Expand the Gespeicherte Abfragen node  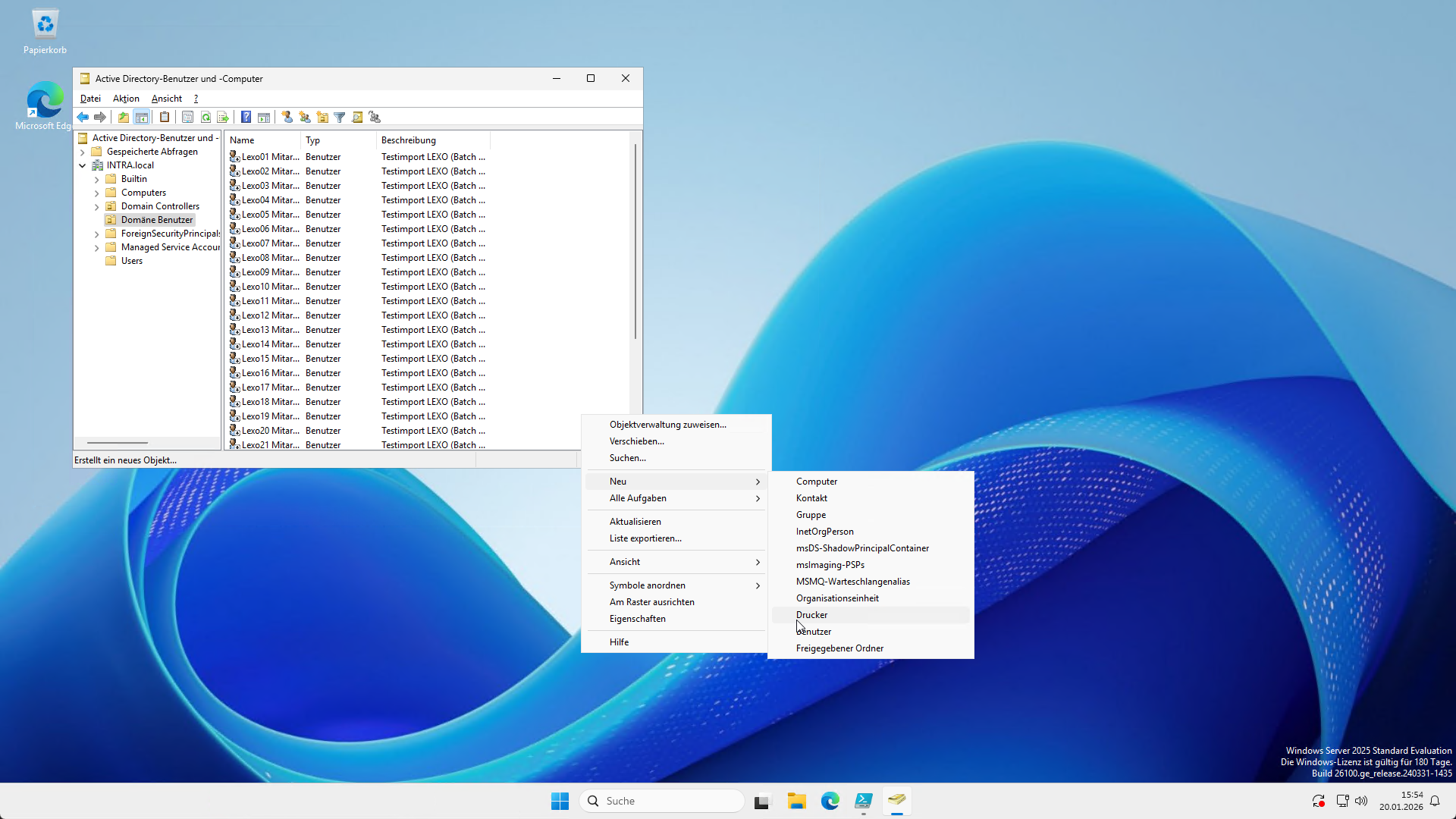pos(82,152)
